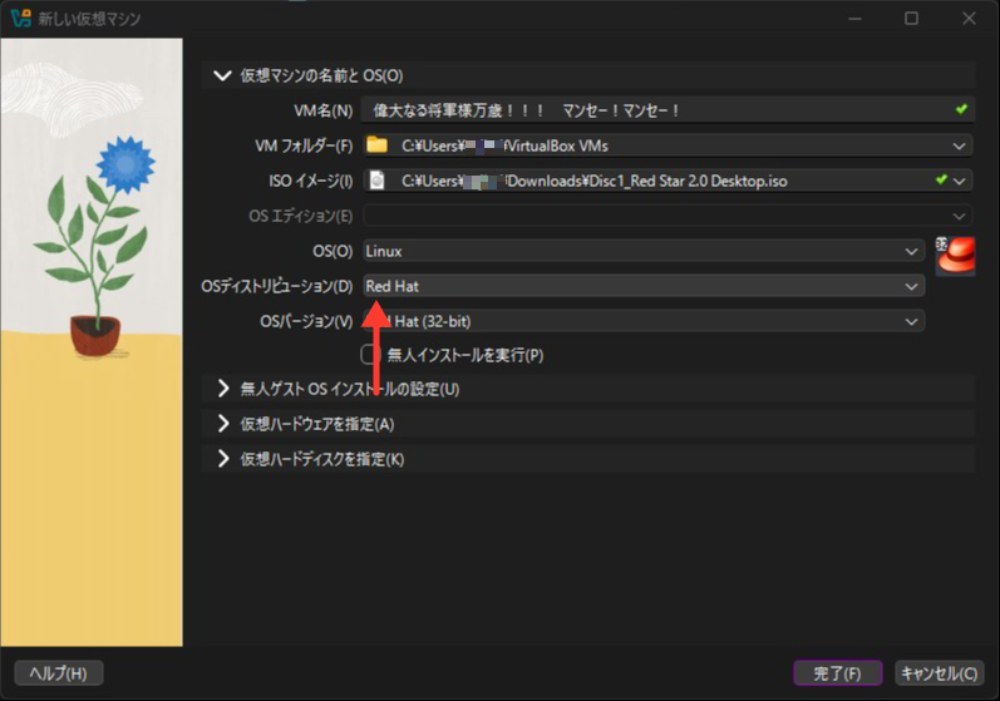This screenshot has height=701, width=1000.
Task: Click the OSディストリビューション(D) label
Action: coord(277,286)
